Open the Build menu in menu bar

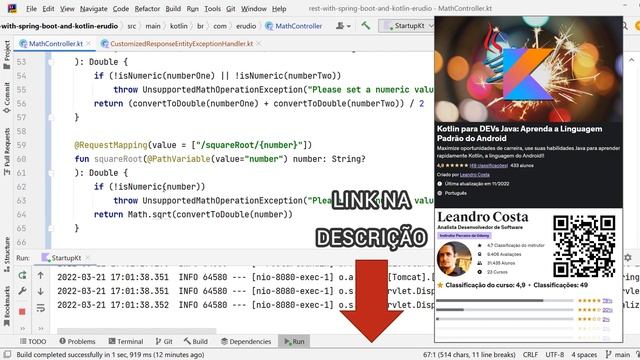point(173,9)
